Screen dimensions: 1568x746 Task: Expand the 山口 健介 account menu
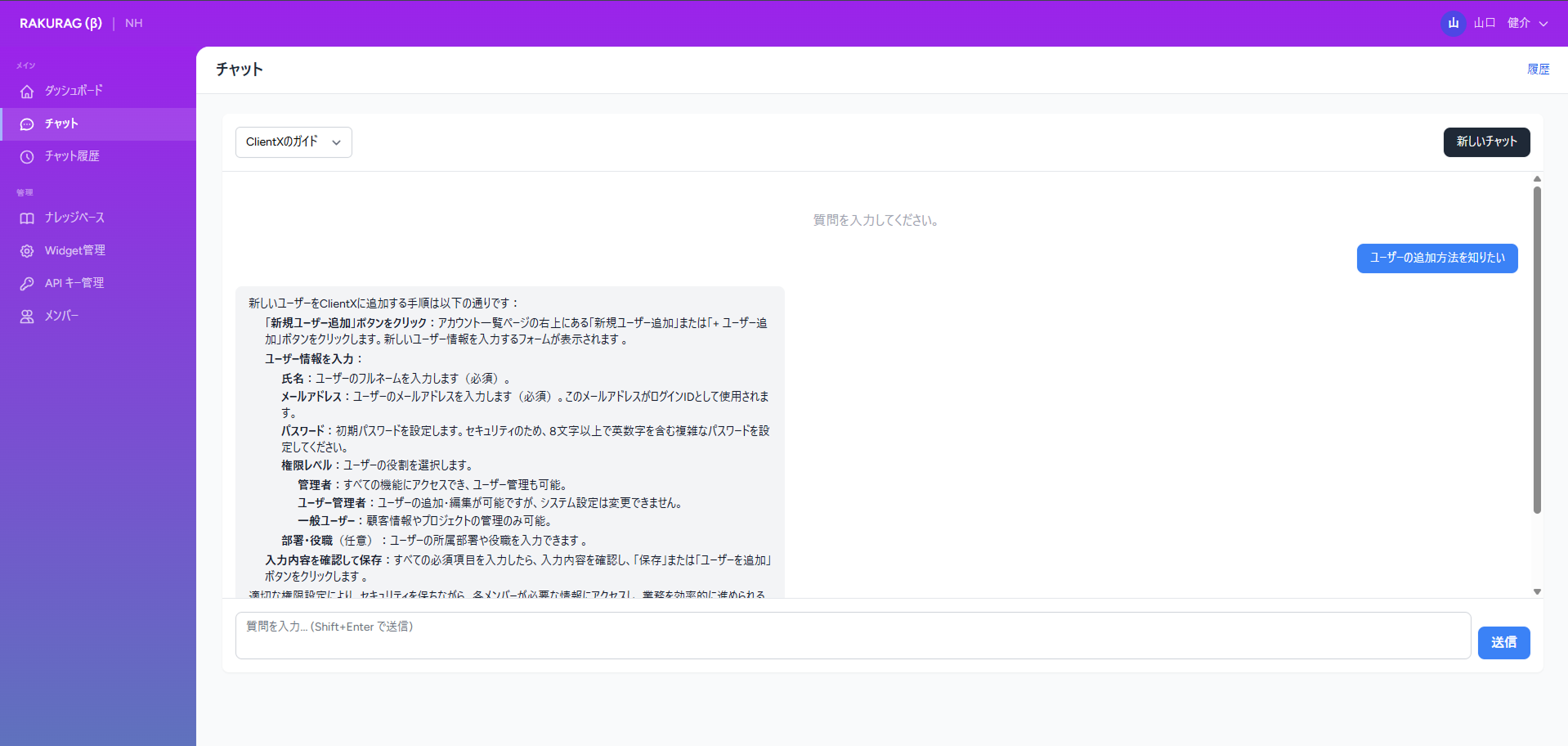pos(1508,23)
